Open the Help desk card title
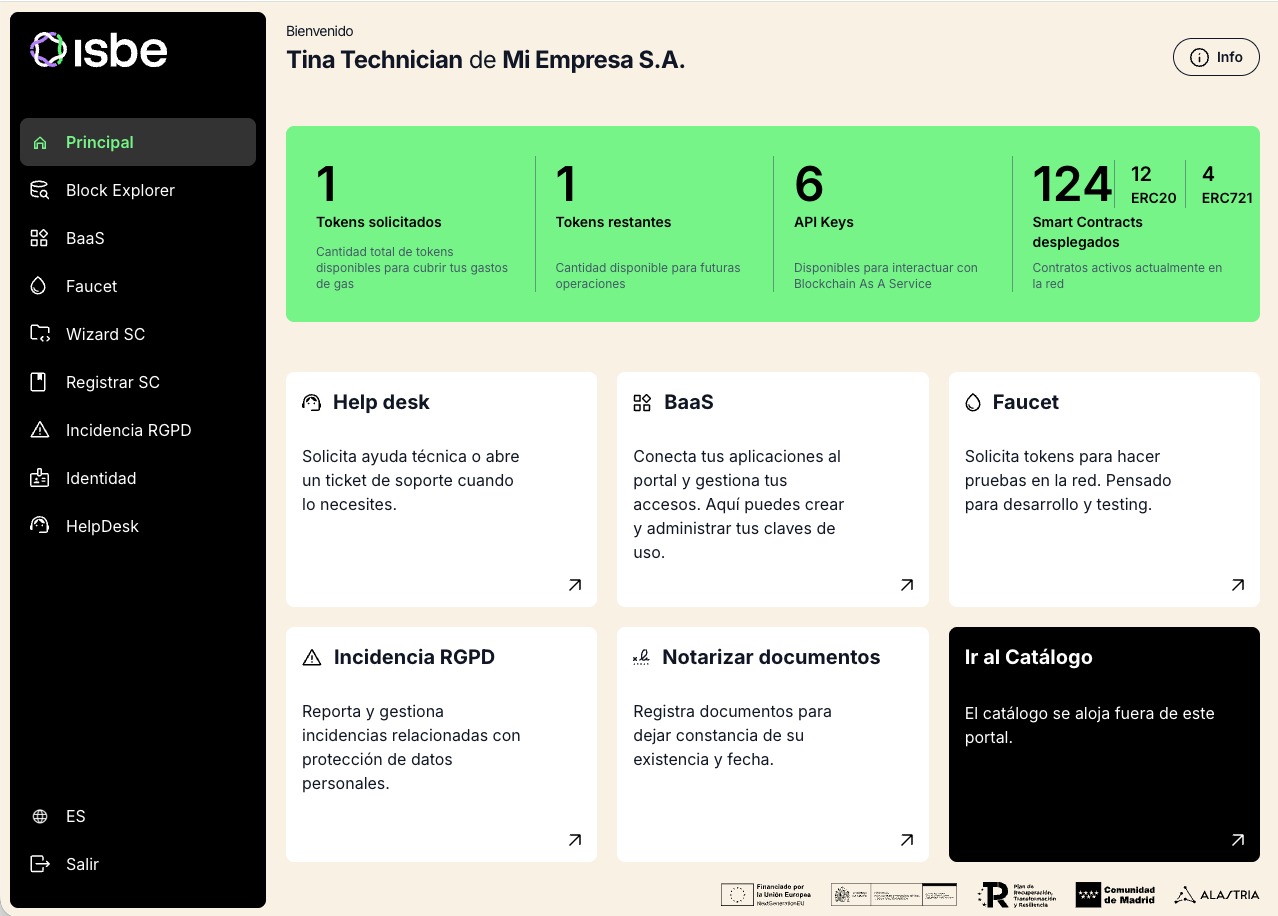Image resolution: width=1278 pixels, height=916 pixels. point(381,402)
